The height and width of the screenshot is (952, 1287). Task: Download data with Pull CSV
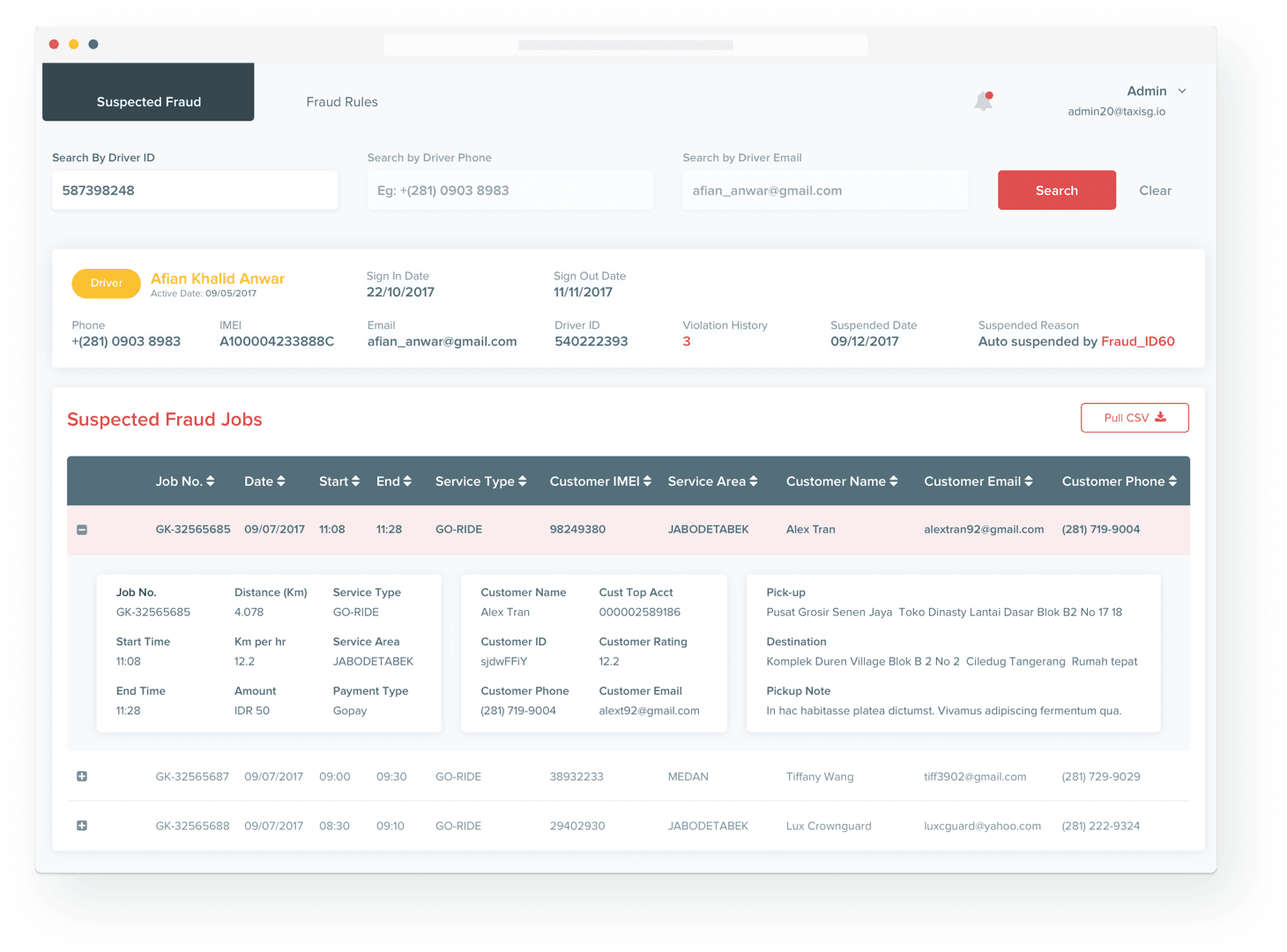coord(1134,418)
